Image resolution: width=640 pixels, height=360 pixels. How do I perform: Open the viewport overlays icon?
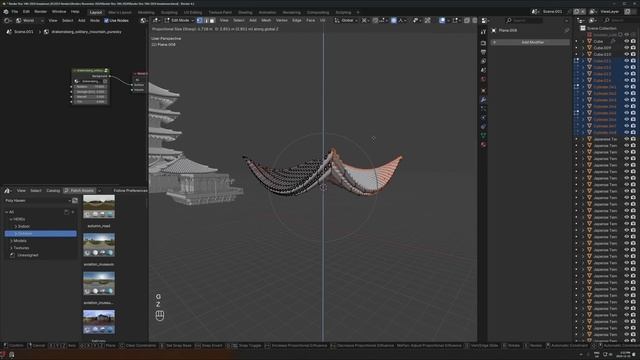point(442,20)
